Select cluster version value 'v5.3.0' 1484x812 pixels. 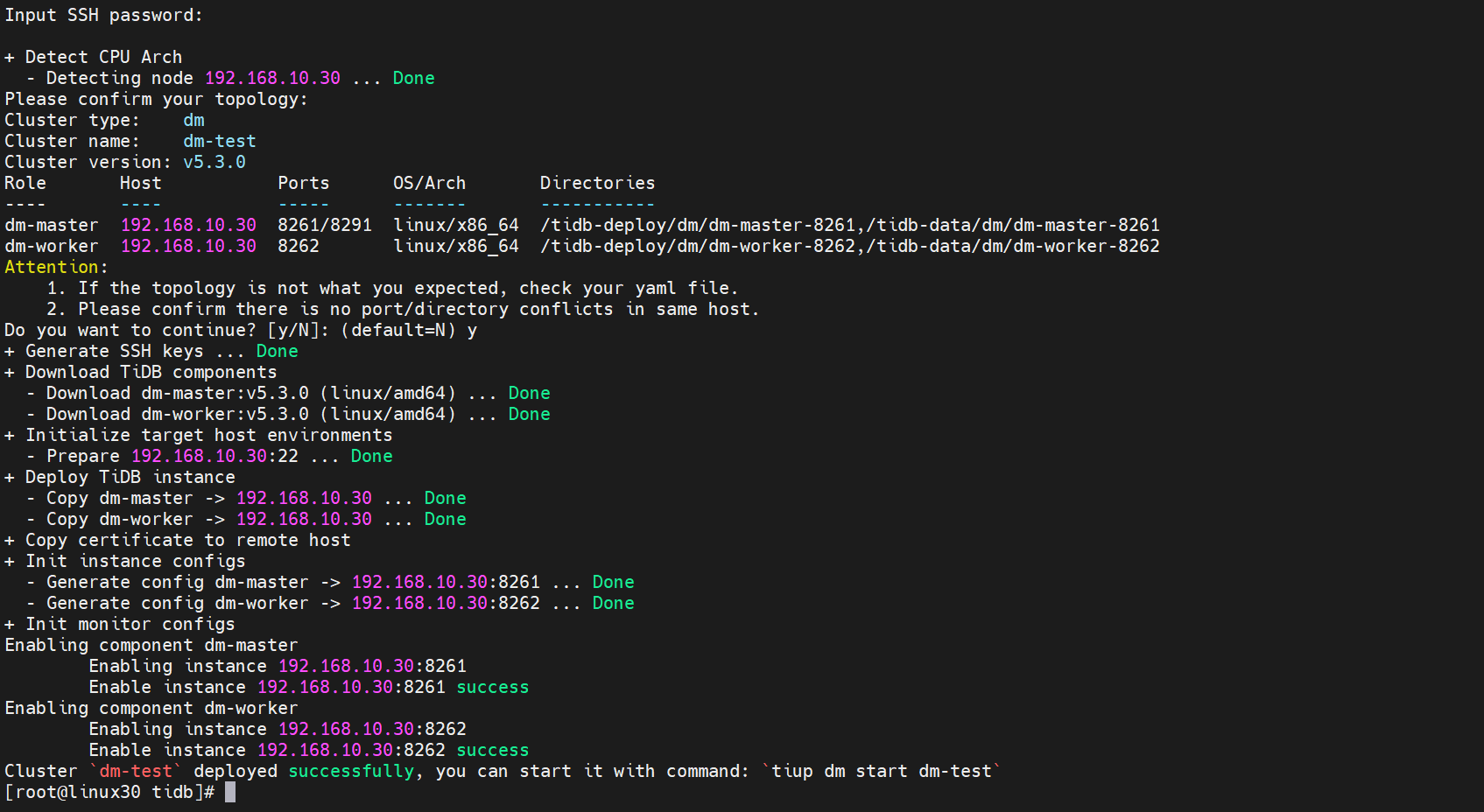click(215, 162)
